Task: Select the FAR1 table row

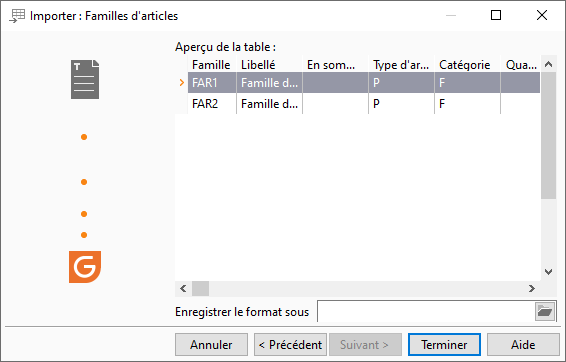Action: [x=364, y=83]
